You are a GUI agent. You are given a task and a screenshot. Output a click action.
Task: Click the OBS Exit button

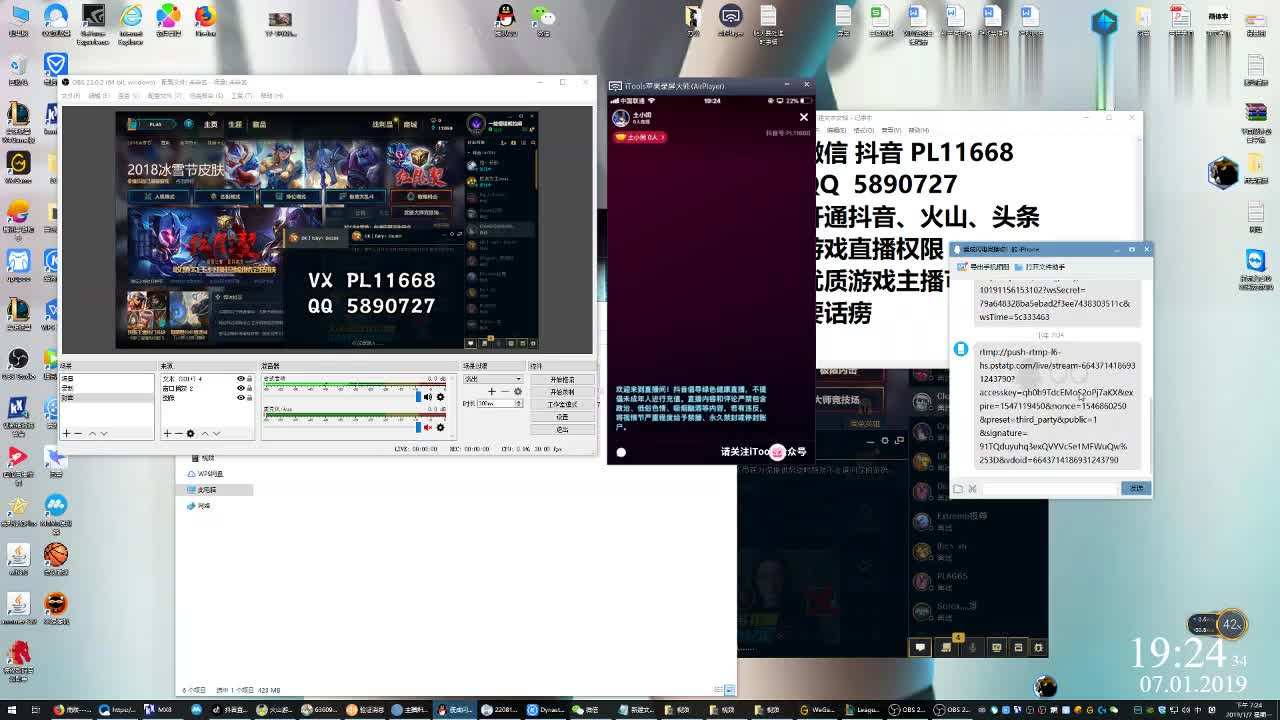[562, 429]
